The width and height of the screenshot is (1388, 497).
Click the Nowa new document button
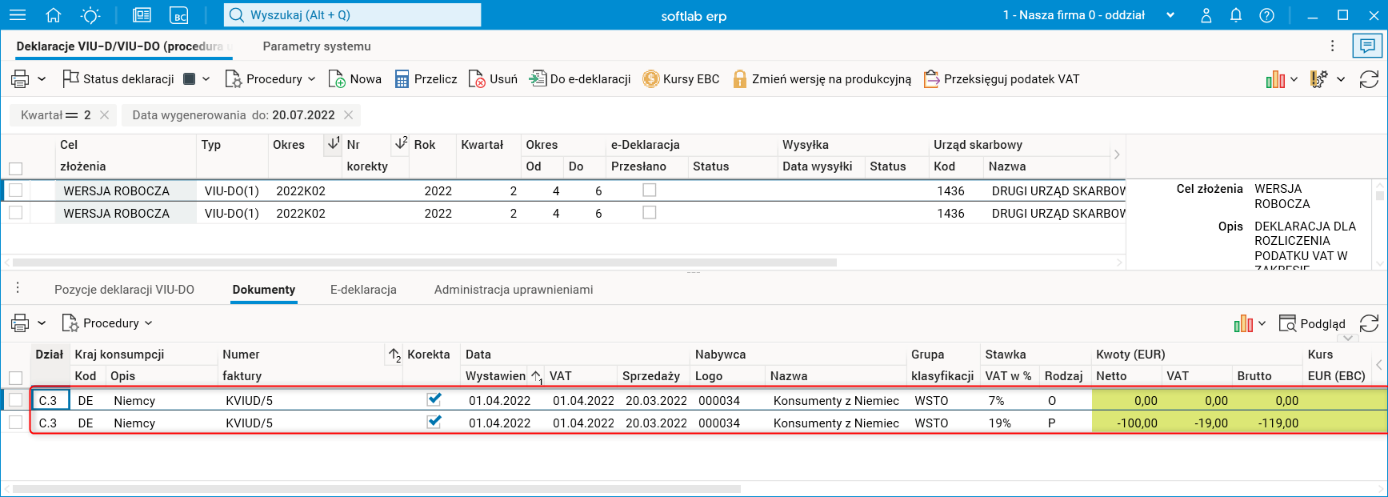[x=354, y=79]
